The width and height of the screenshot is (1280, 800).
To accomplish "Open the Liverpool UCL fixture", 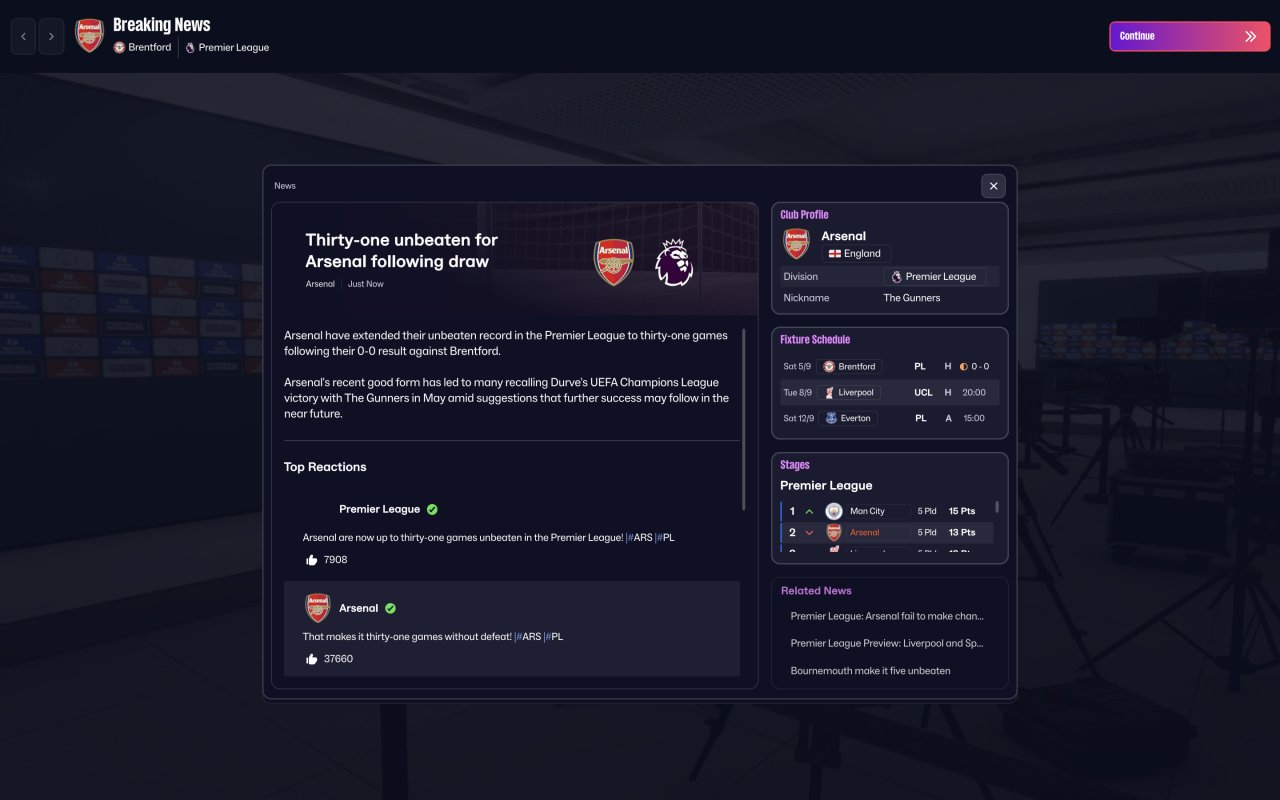I will click(x=850, y=392).
